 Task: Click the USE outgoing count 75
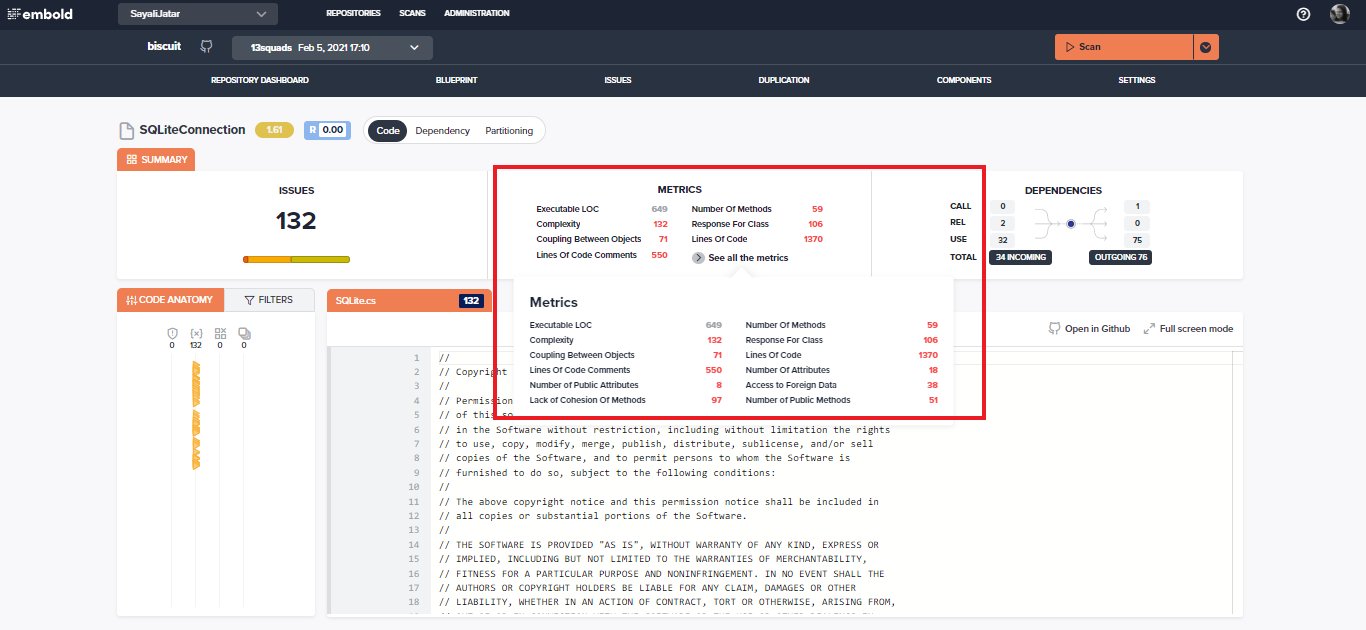(x=1137, y=240)
